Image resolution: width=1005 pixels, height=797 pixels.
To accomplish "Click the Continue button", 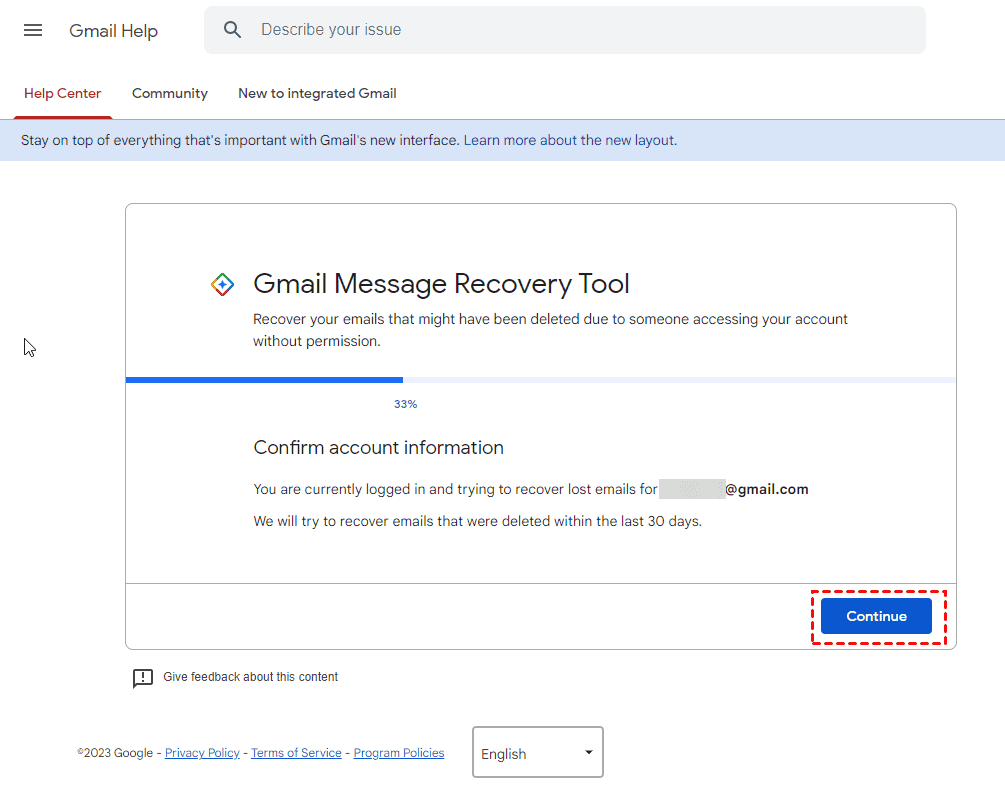I will click(876, 616).
